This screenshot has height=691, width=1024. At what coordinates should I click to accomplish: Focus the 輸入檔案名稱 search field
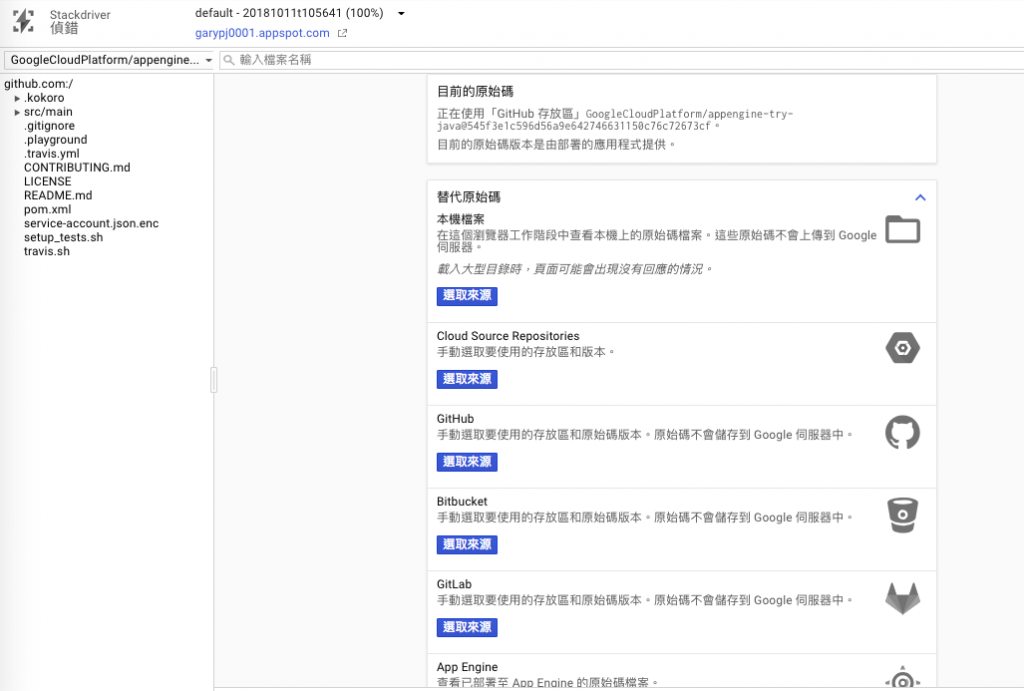click(x=621, y=60)
